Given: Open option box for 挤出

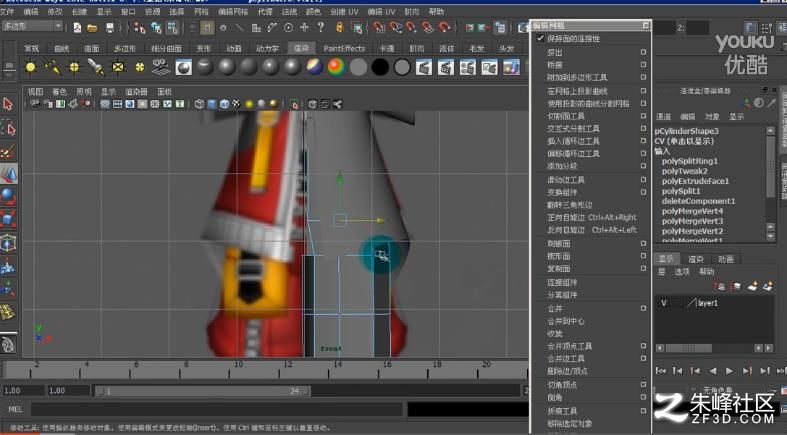Looking at the screenshot, I should [643, 52].
